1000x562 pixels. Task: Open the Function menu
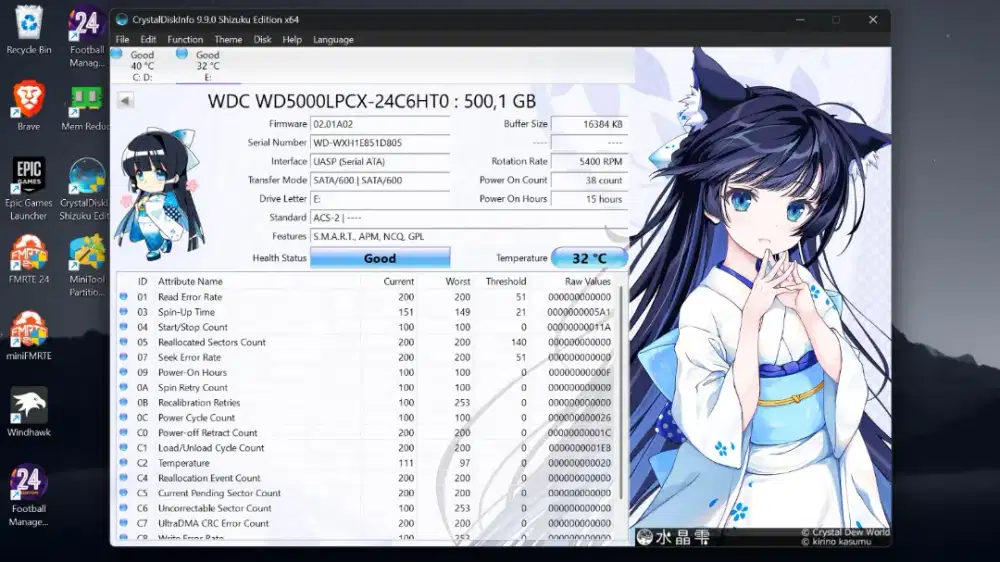point(185,40)
